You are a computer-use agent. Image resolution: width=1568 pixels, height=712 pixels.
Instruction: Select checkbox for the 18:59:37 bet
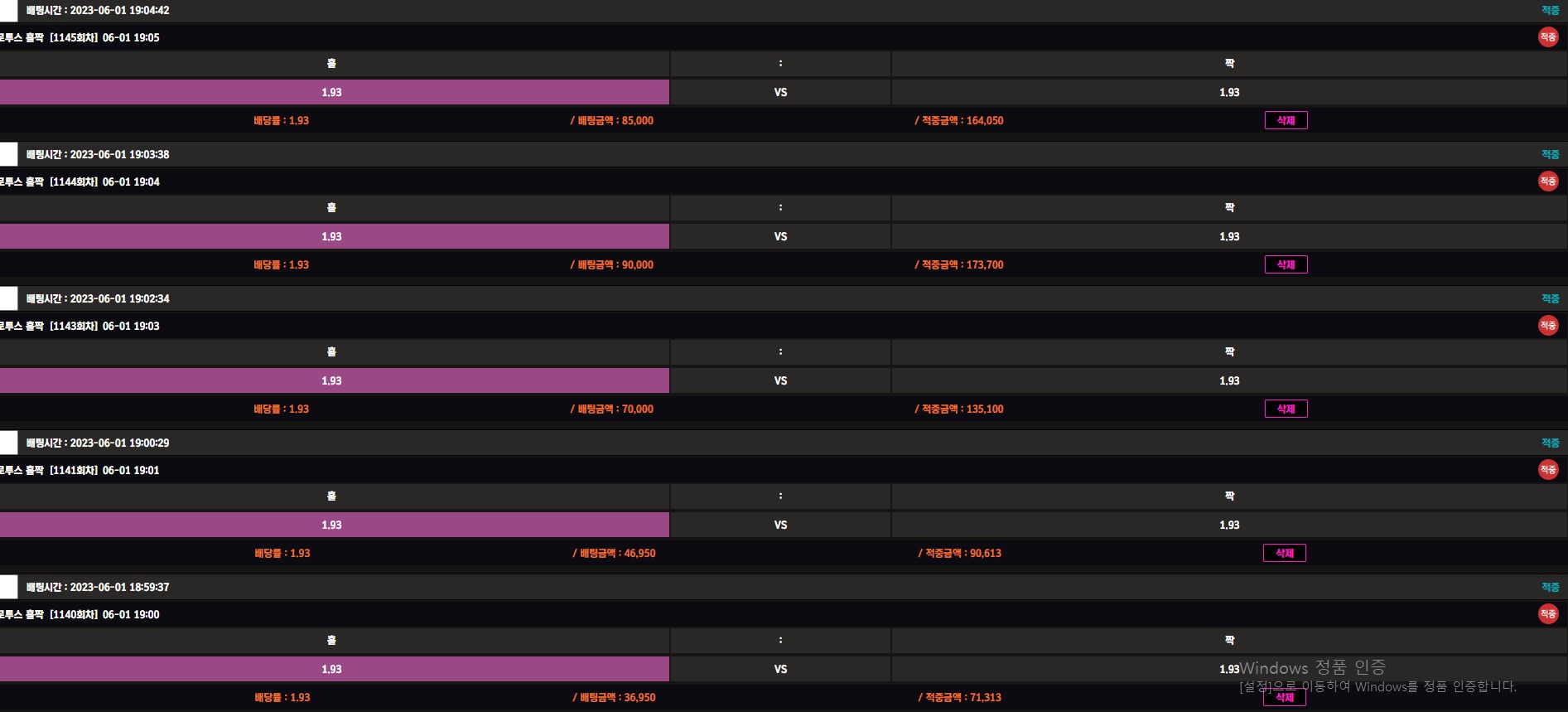pyautogui.click(x=8, y=587)
